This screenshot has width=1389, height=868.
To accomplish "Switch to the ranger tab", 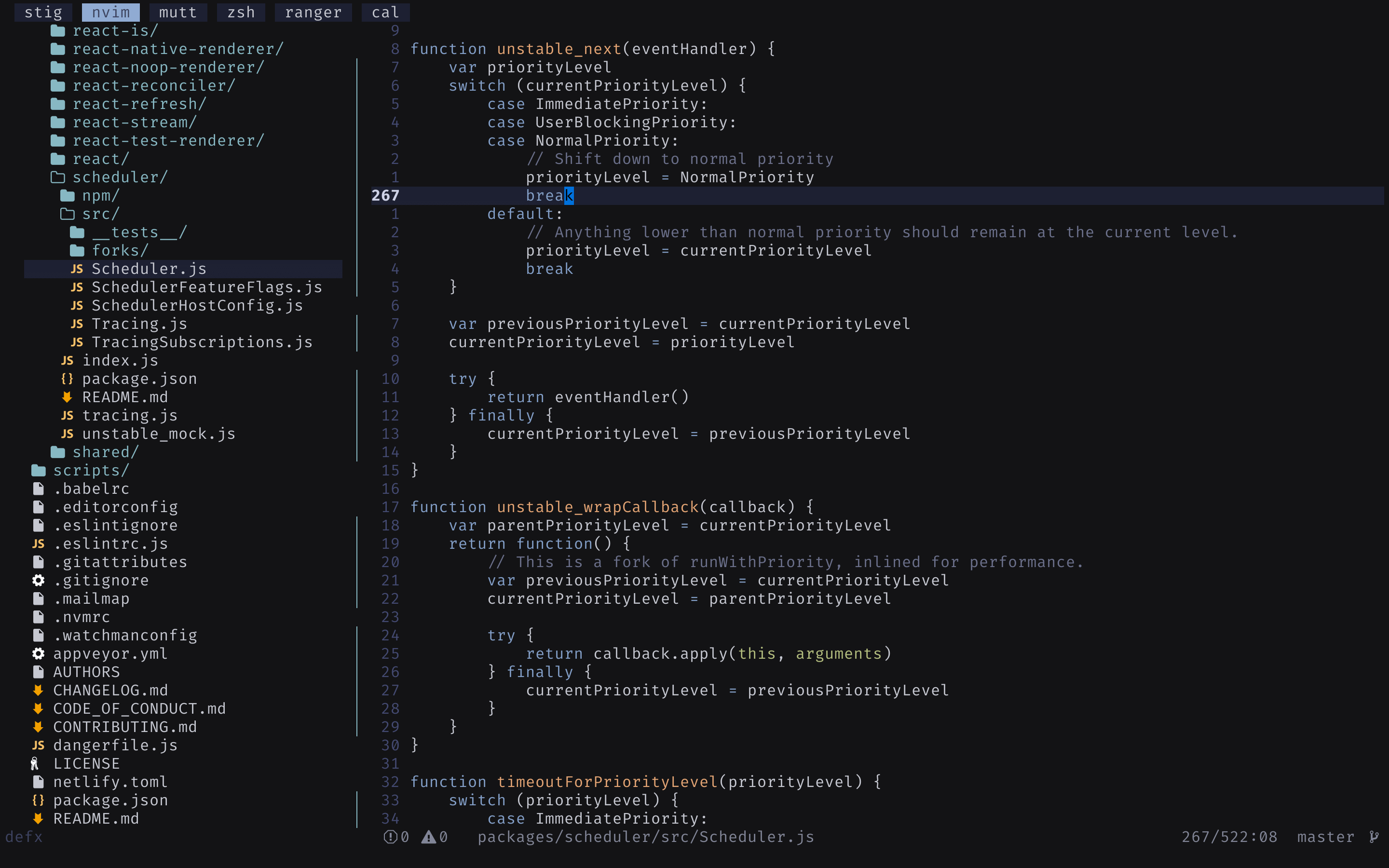I will [x=313, y=12].
